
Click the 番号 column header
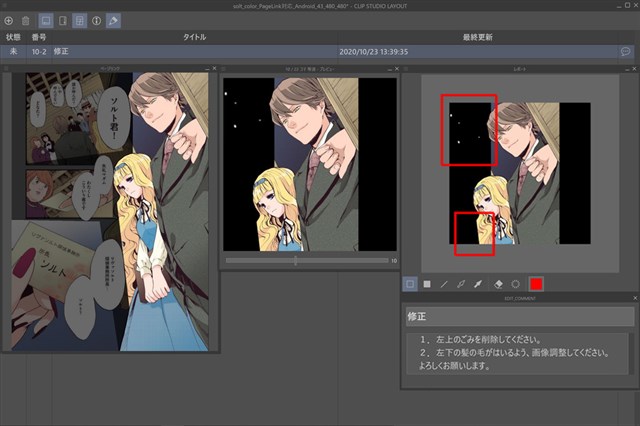click(39, 37)
